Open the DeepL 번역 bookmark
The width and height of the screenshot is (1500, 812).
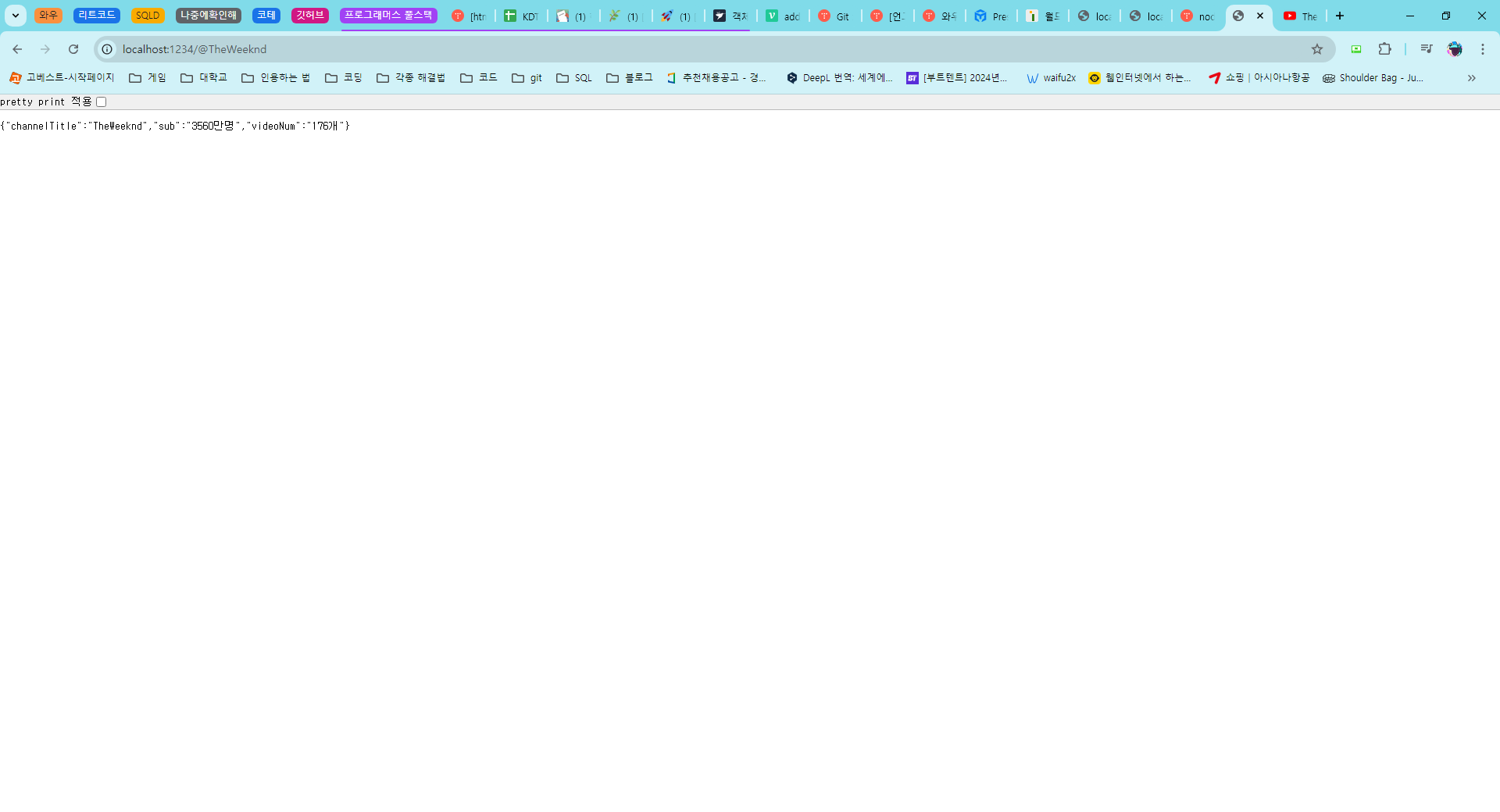840,78
